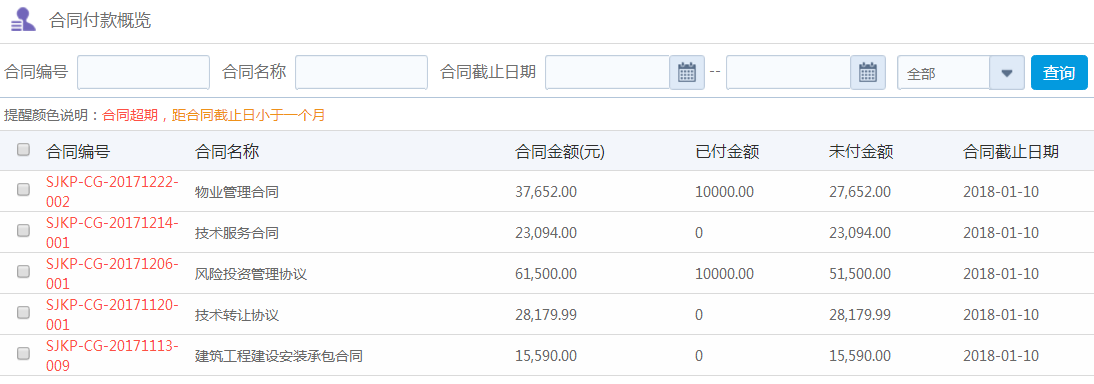
Task: Click the unpaid amount 15,590.00
Action: [x=860, y=356]
